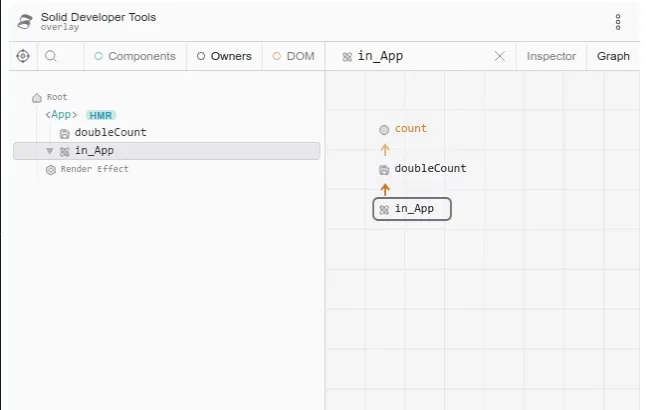Screen dimensions: 648x410
Task: Collapse the in_App tree node arrow
Action: 49,151
